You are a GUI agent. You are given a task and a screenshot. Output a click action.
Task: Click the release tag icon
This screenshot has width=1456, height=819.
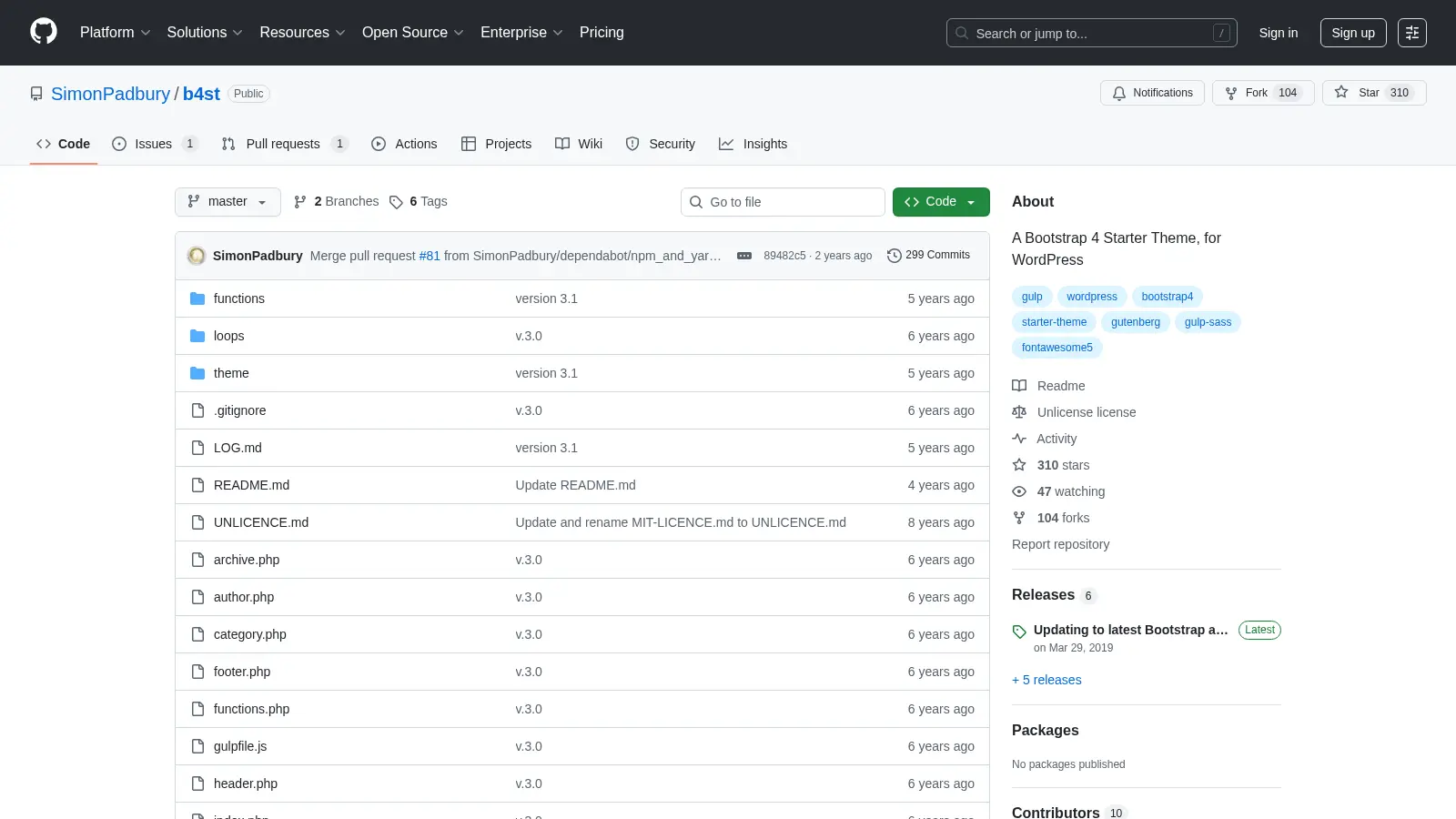tap(1019, 632)
